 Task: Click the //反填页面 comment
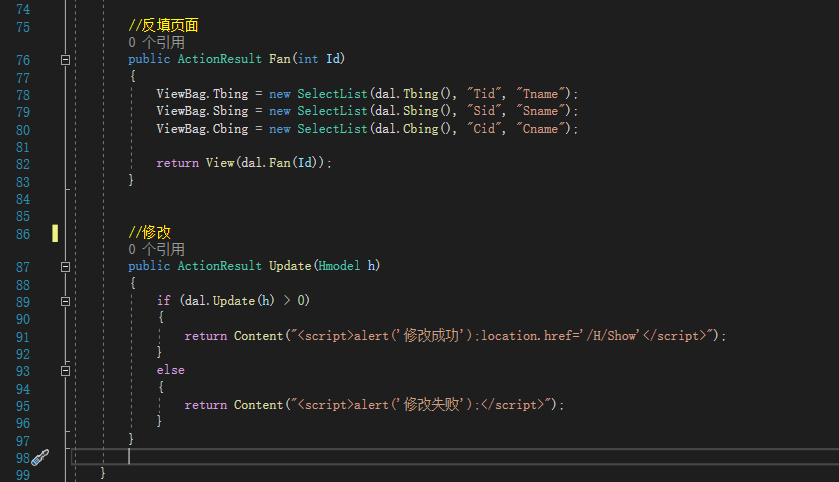[164, 26]
